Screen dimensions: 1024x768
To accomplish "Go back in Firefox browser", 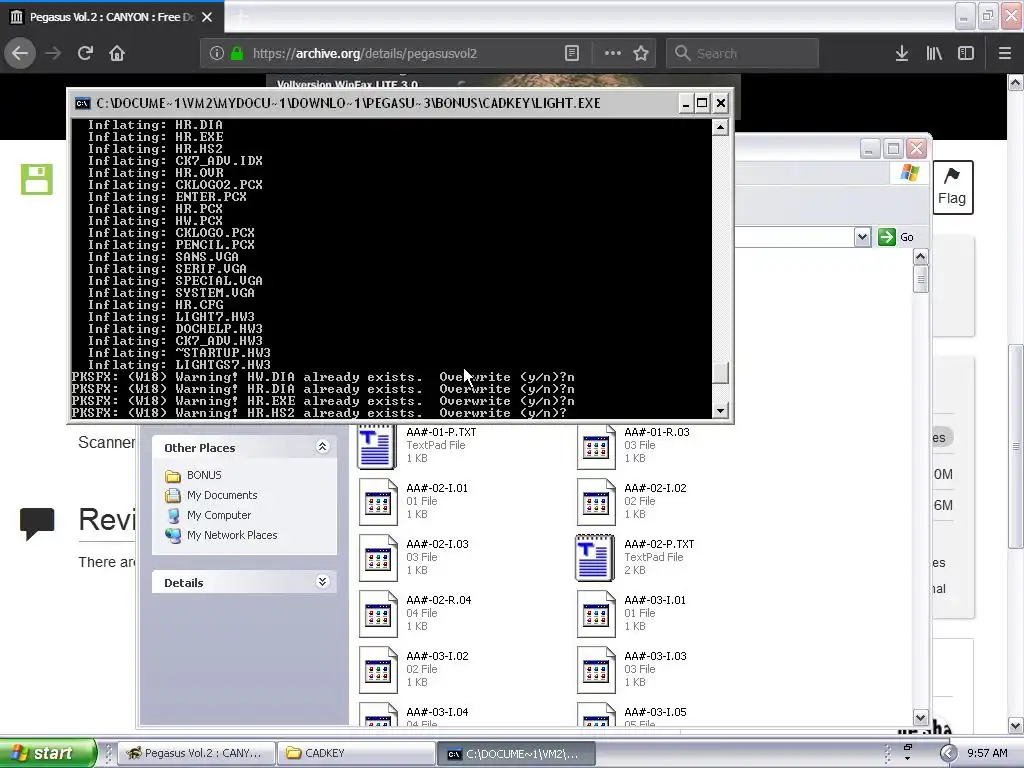I will coord(20,53).
